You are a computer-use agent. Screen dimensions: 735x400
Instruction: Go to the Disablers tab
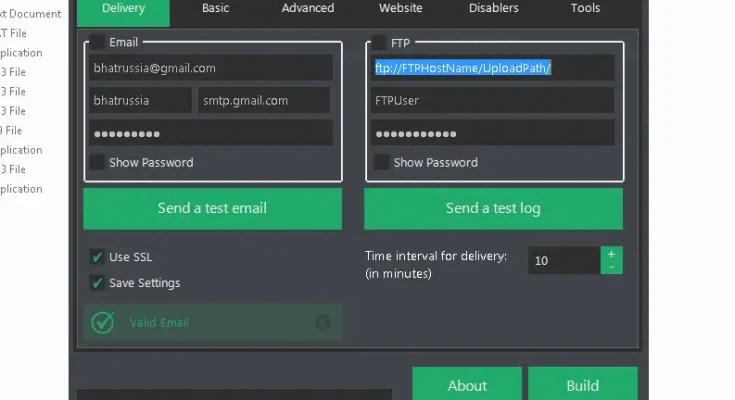(493, 9)
